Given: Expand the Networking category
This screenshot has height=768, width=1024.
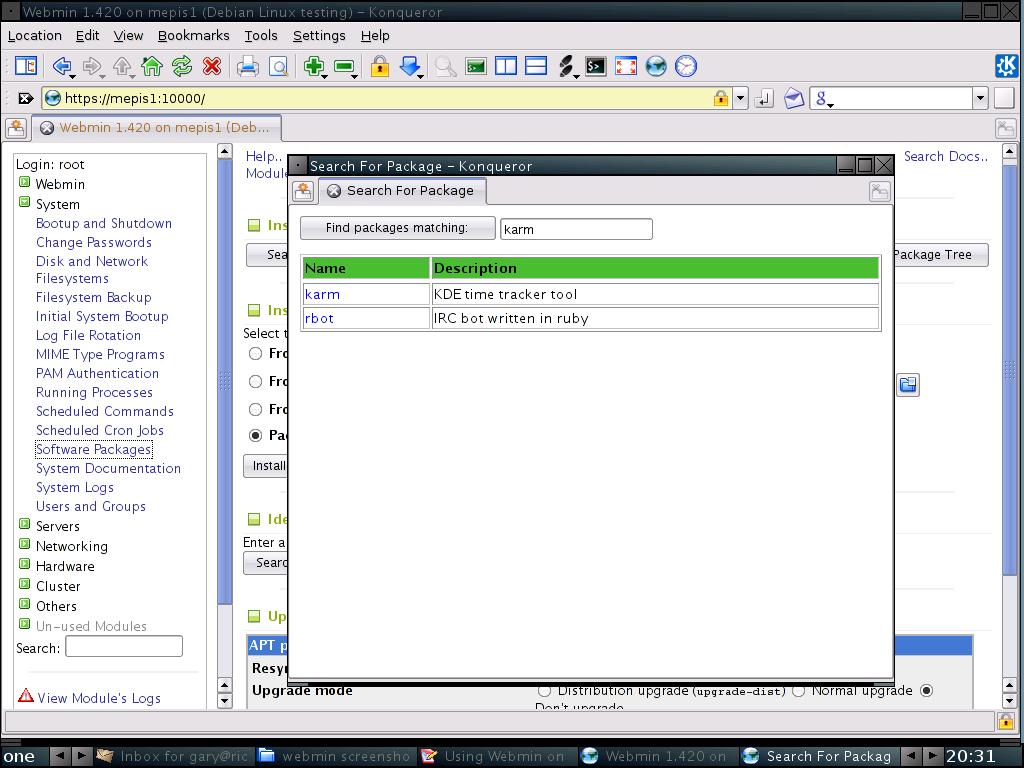Looking at the screenshot, I should (x=24, y=544).
